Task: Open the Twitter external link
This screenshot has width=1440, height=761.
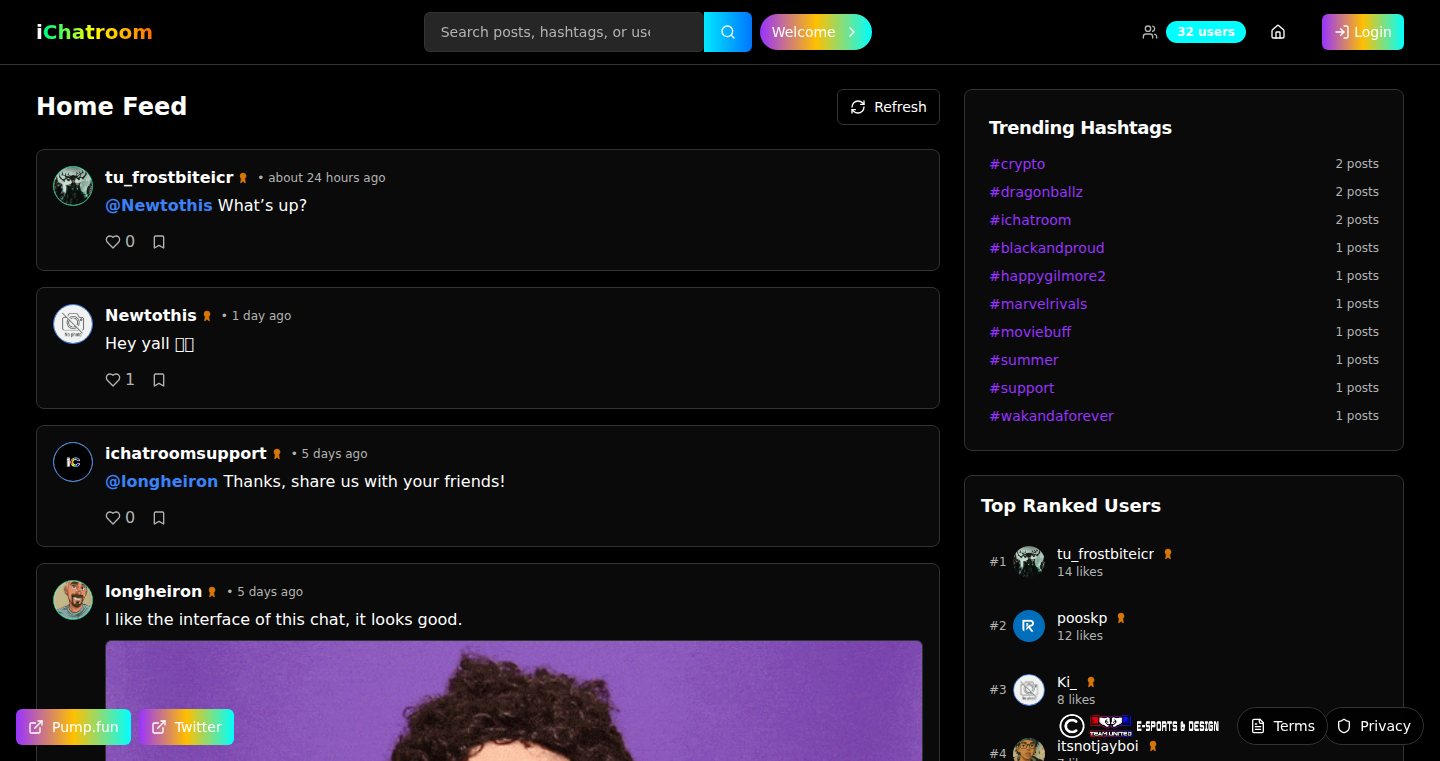Action: tap(187, 727)
